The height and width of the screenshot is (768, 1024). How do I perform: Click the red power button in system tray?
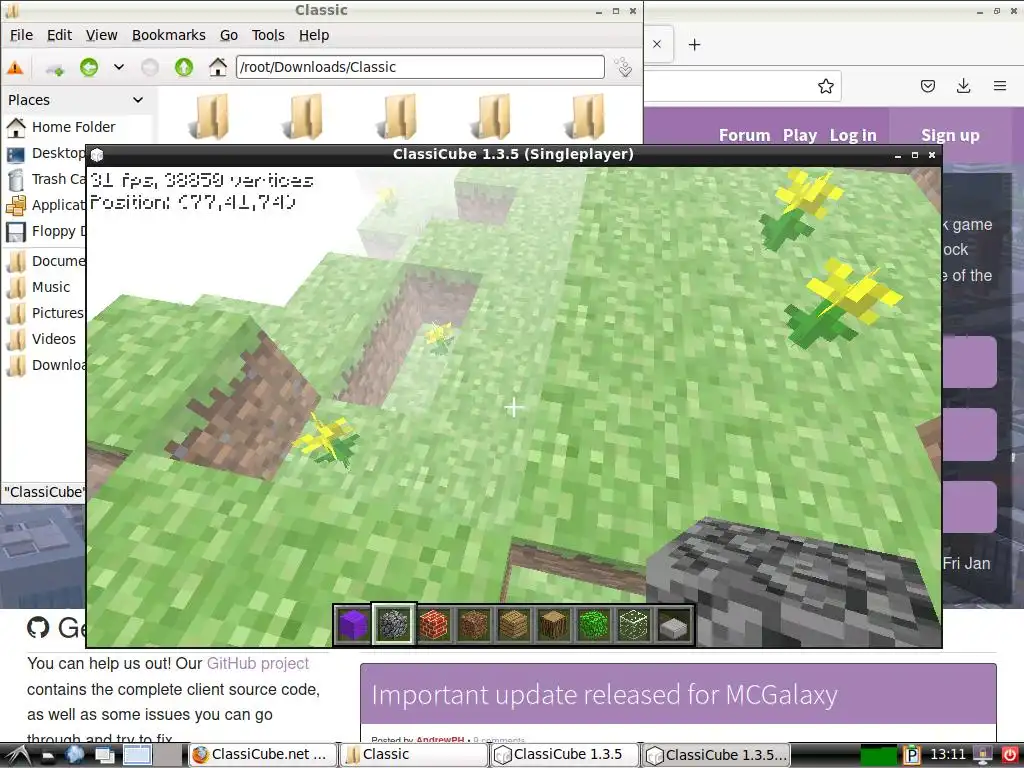[x=1010, y=755]
